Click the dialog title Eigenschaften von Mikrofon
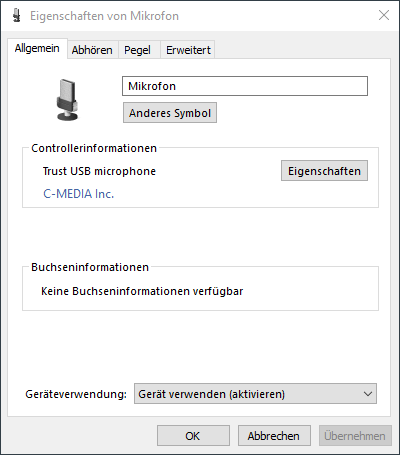This screenshot has height=455, width=400. click(x=104, y=16)
